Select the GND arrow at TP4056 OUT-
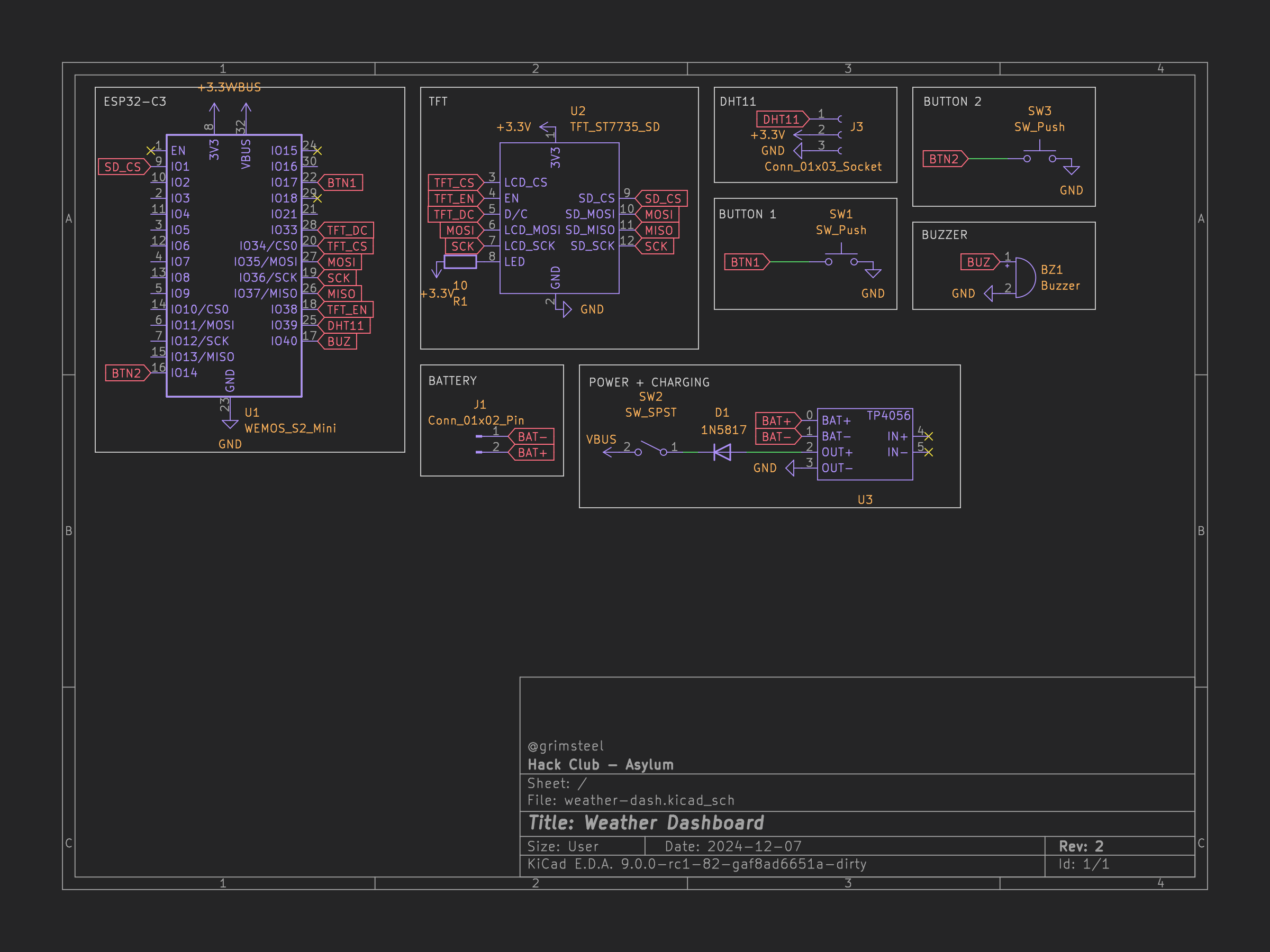The width and height of the screenshot is (1270, 952). [790, 468]
